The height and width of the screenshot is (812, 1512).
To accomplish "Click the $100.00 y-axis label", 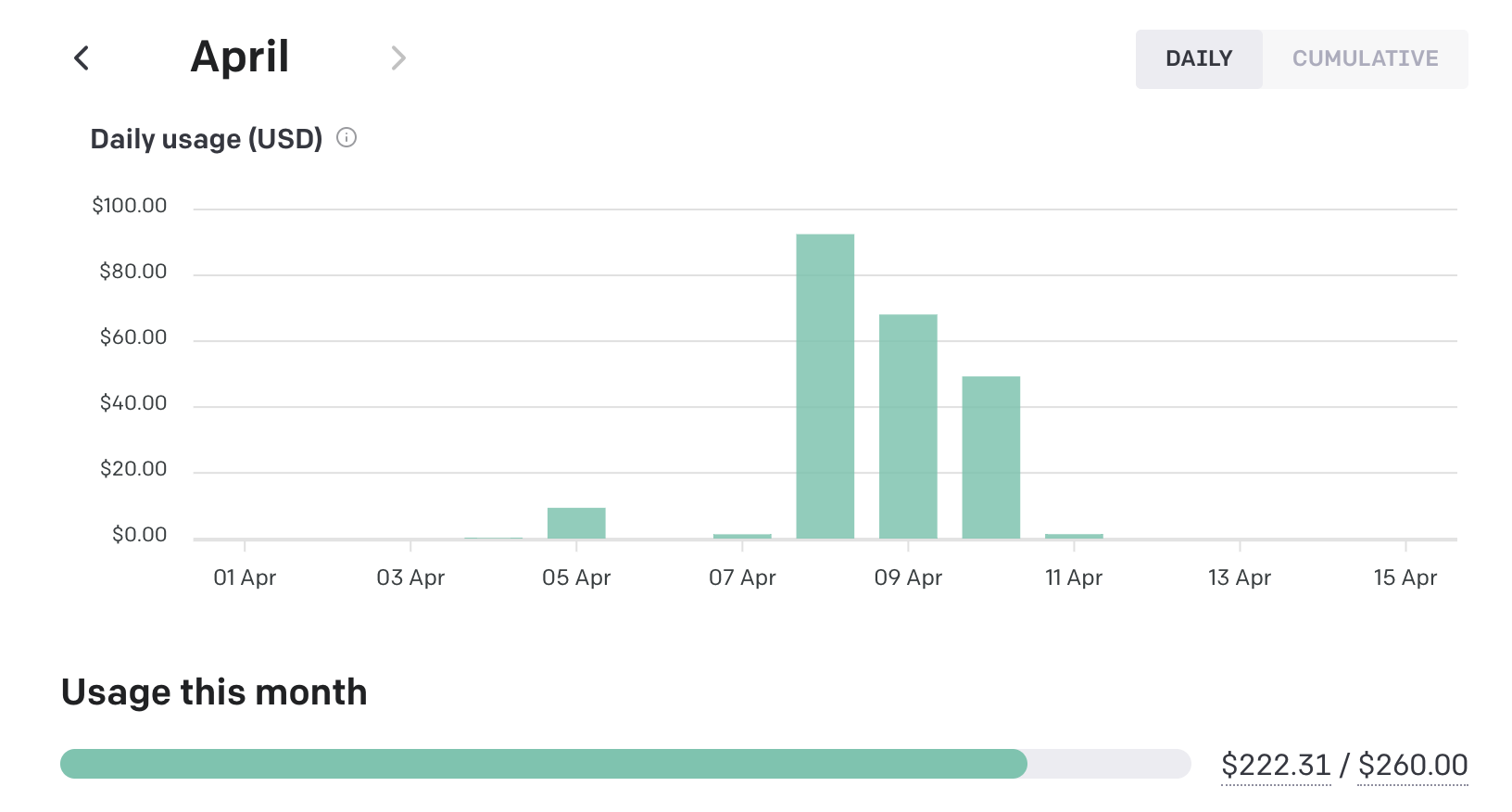I will (x=130, y=206).
